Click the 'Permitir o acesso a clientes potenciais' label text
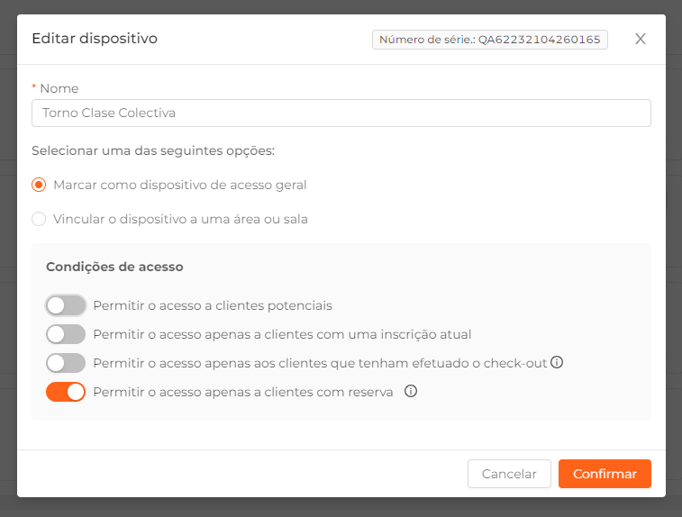 point(212,306)
